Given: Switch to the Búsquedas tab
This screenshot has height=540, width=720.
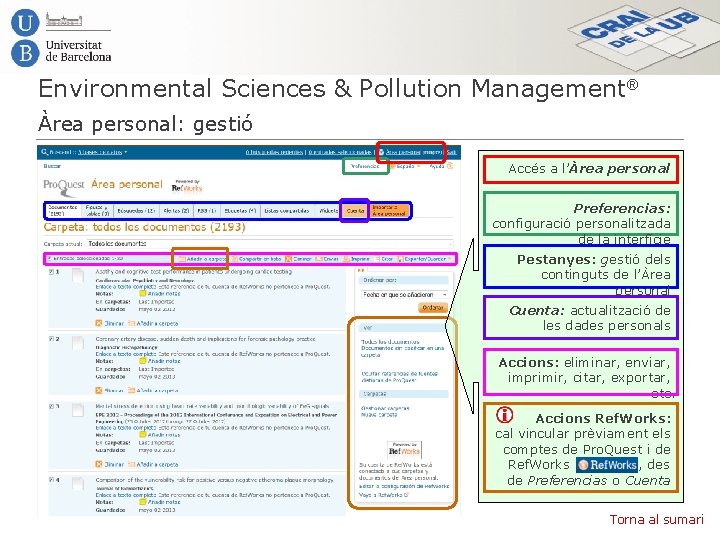Looking at the screenshot, I should (x=136, y=211).
